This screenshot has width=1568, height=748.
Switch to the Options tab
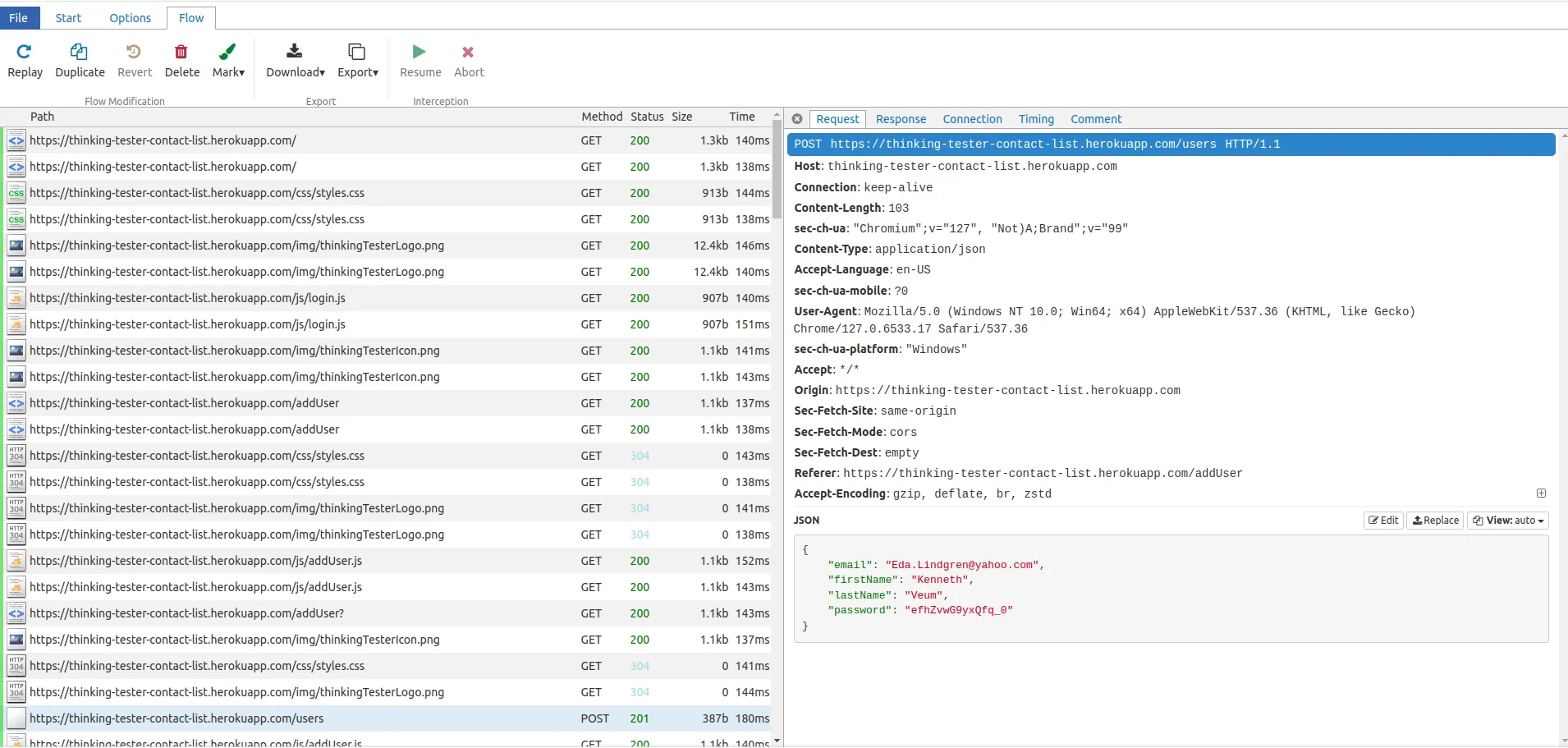131,18
